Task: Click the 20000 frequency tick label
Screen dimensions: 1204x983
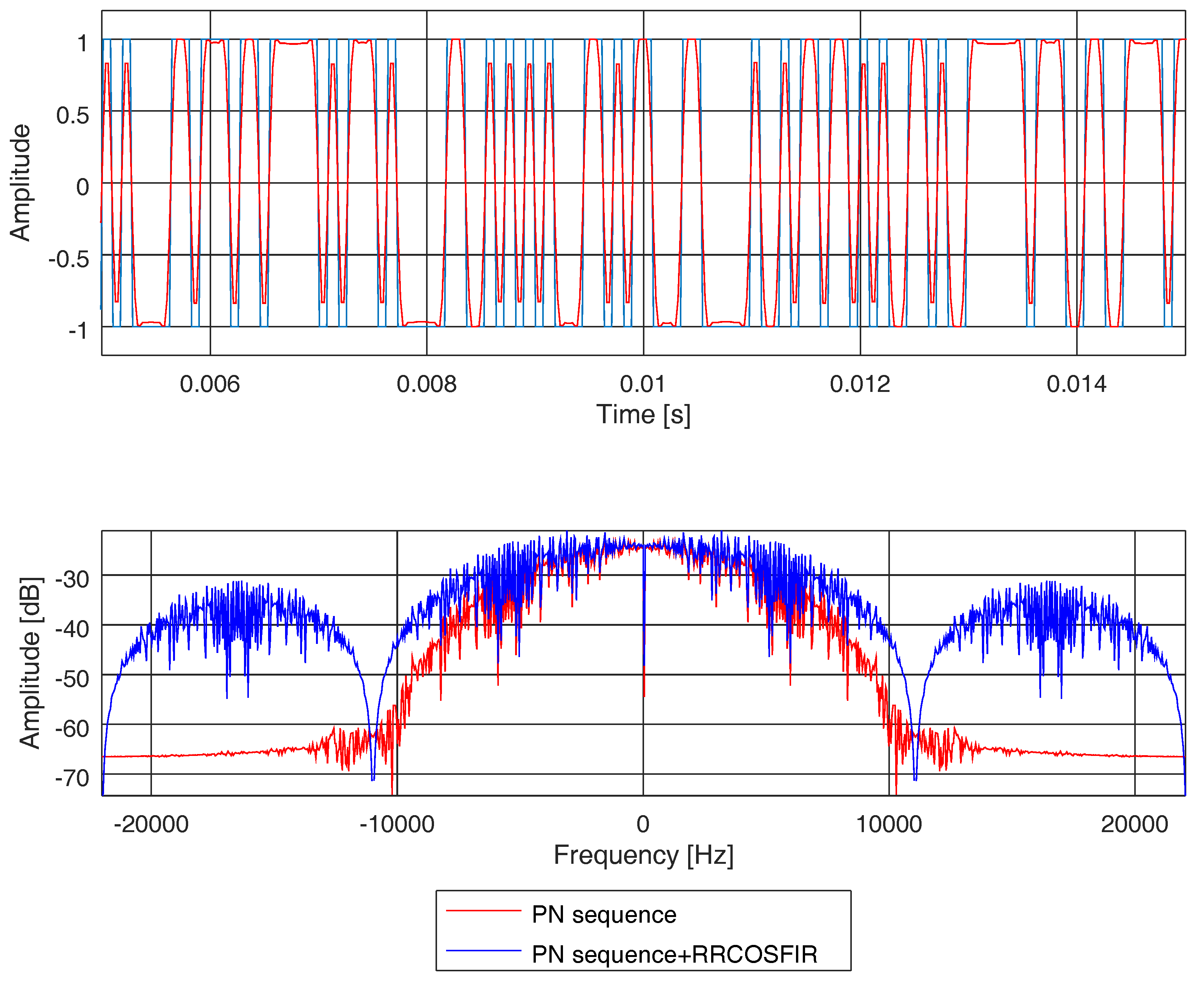Action: point(1134,825)
